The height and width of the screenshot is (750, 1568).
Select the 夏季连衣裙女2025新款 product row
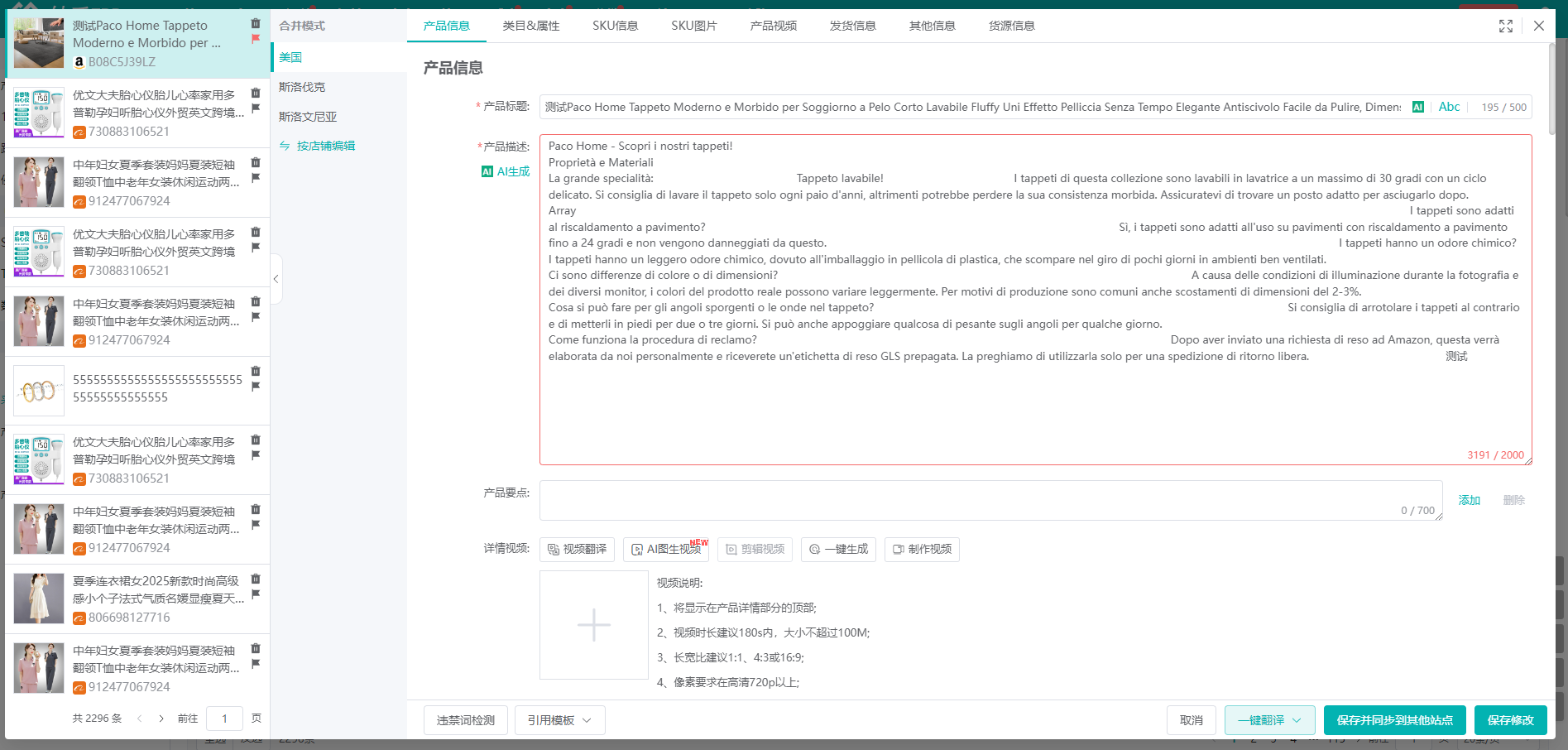click(x=137, y=599)
